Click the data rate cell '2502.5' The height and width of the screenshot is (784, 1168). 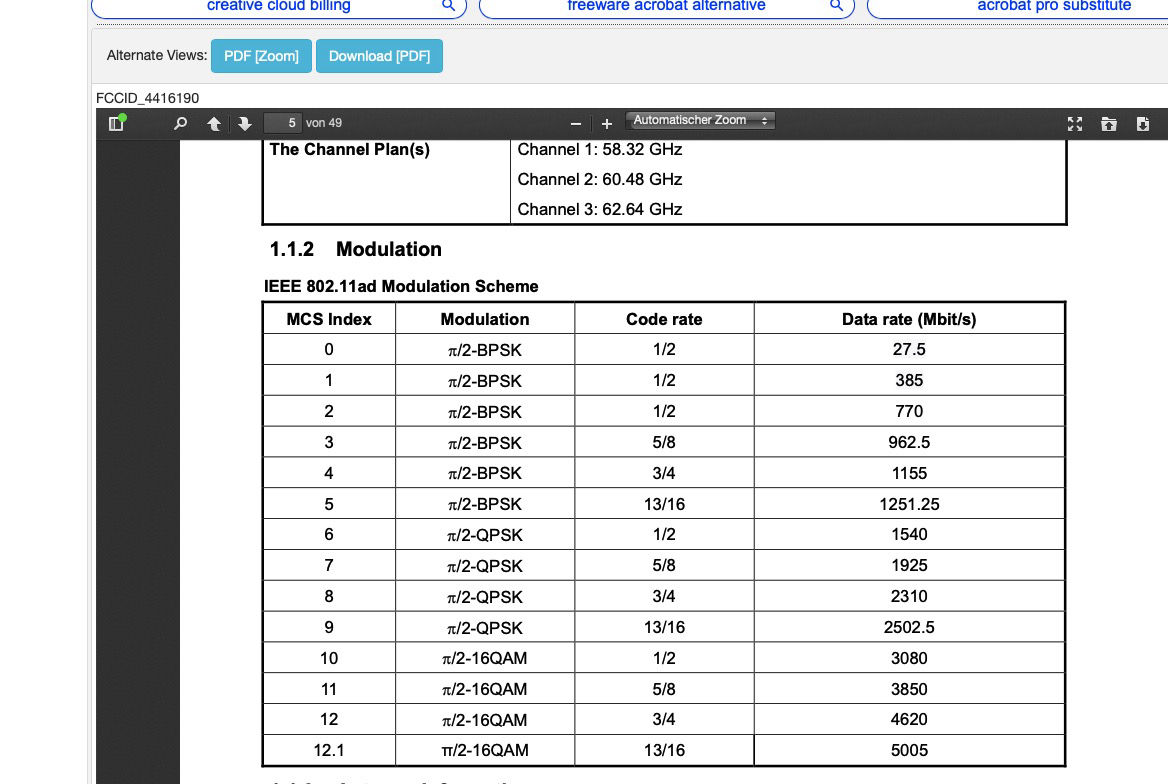(x=909, y=627)
